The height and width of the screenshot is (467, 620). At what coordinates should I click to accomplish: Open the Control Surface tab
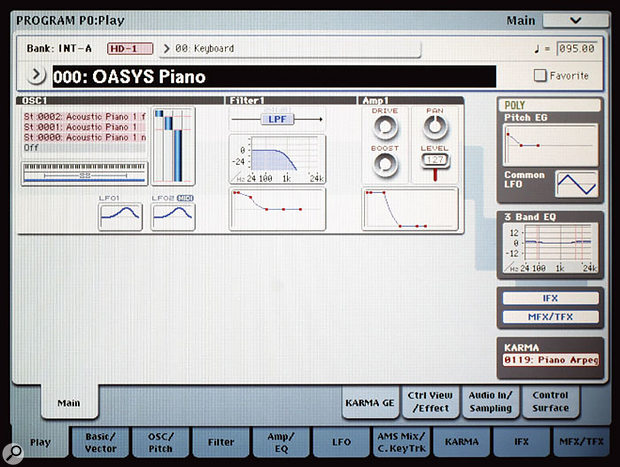coord(550,402)
